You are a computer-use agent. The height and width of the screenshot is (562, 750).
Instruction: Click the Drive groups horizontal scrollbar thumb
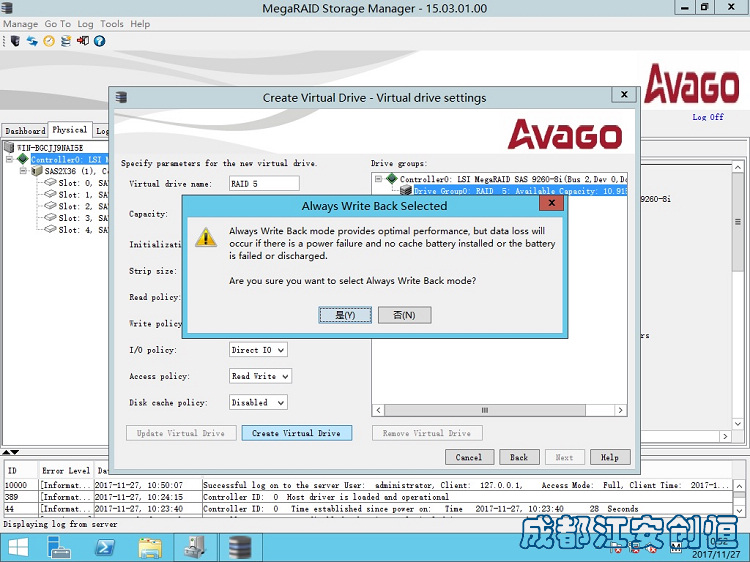(x=485, y=410)
